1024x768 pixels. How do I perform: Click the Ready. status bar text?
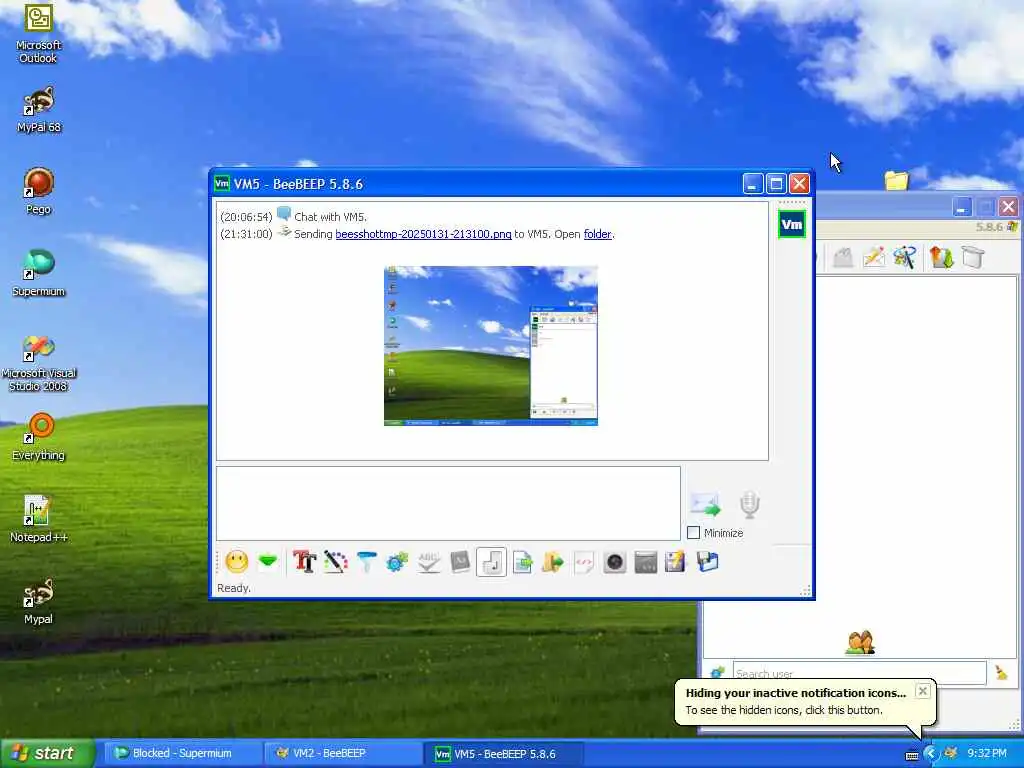[x=234, y=588]
